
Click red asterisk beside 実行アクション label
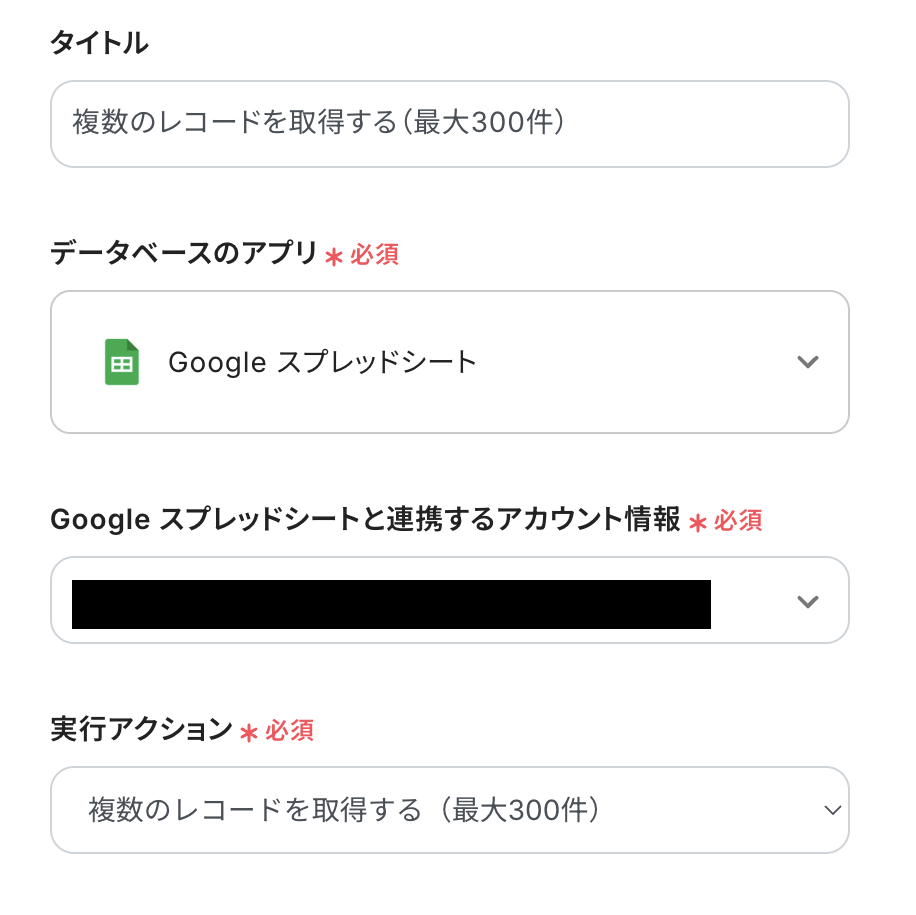pos(249,732)
